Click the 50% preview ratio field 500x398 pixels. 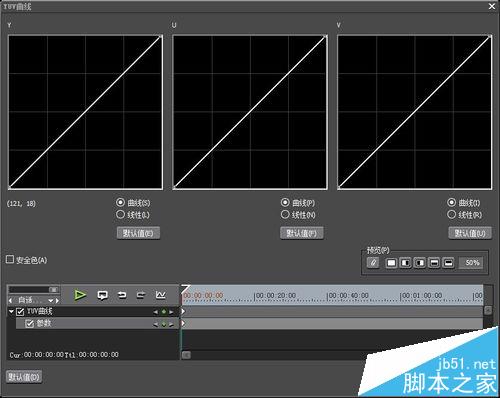[x=472, y=263]
